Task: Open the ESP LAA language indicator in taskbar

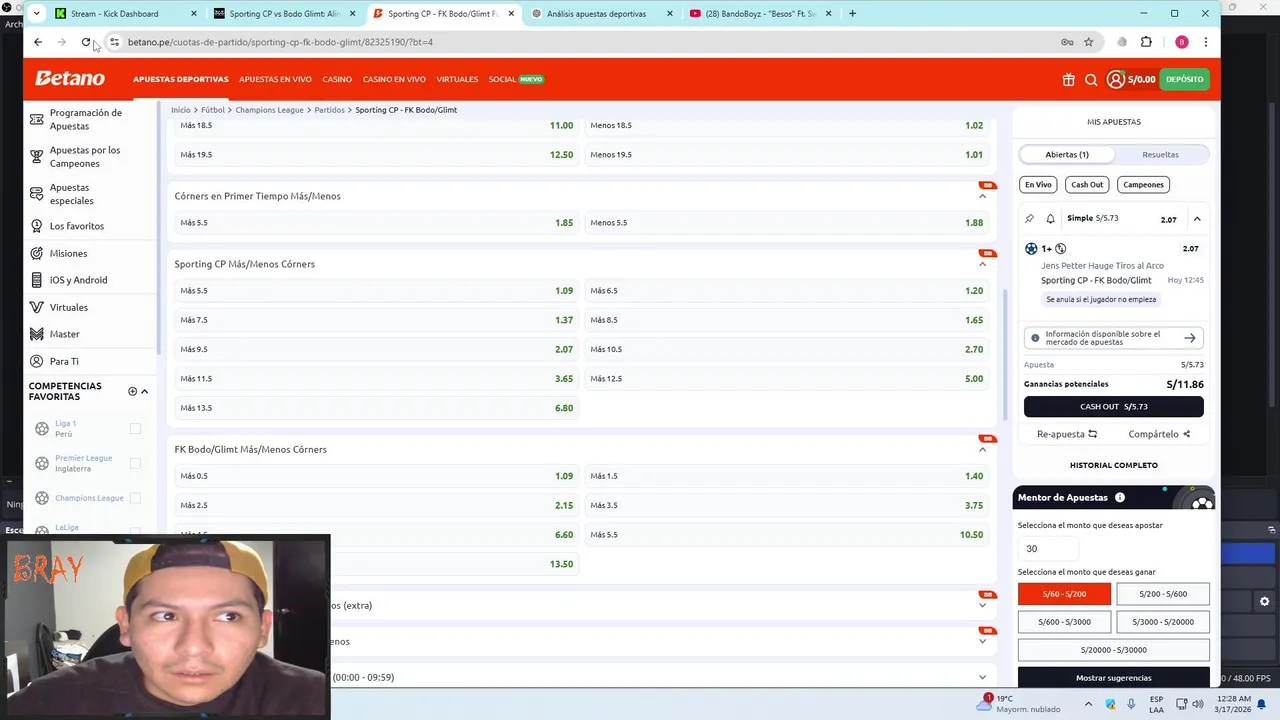Action: point(1156,704)
